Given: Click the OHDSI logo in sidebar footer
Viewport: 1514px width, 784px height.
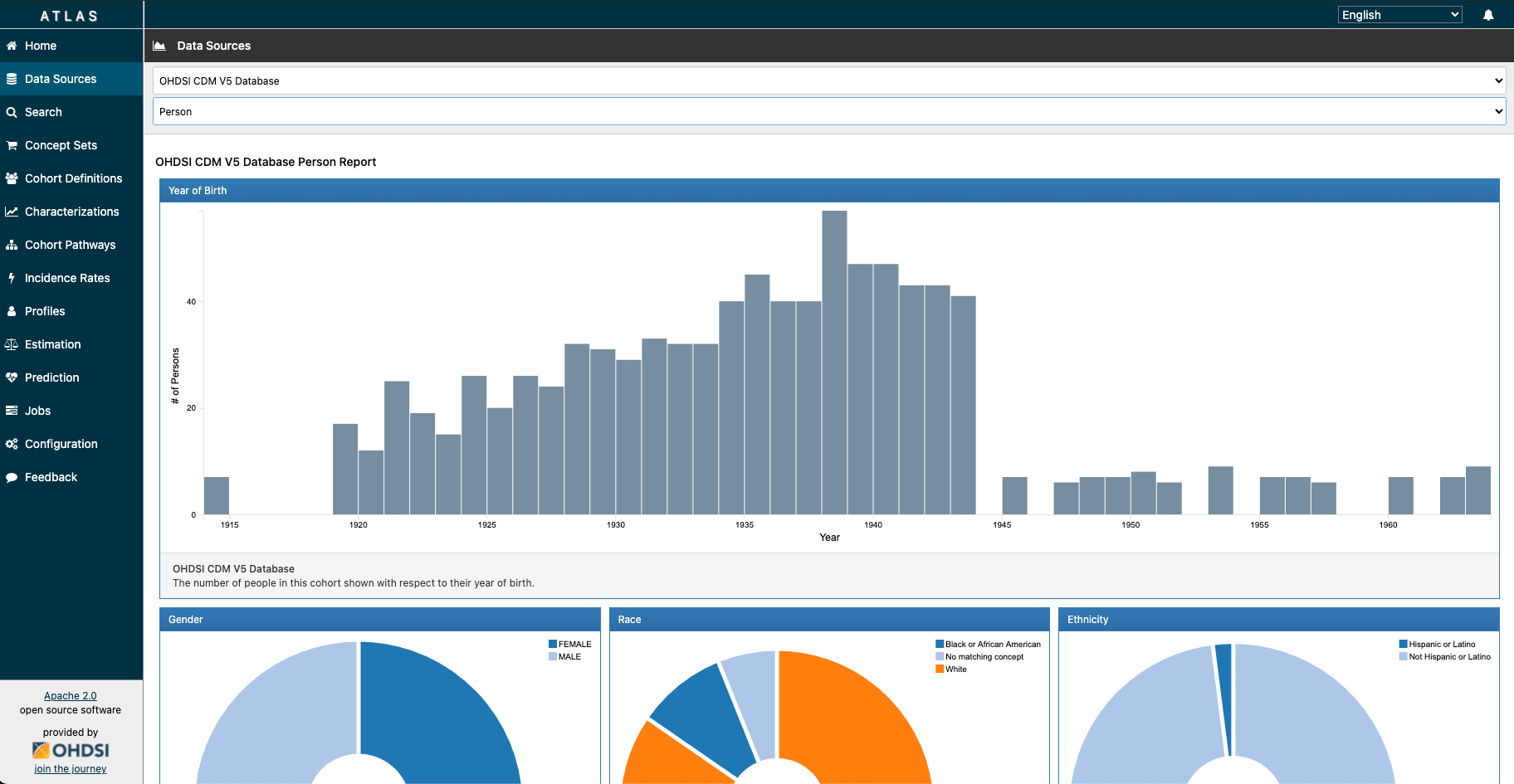Looking at the screenshot, I should 71,750.
